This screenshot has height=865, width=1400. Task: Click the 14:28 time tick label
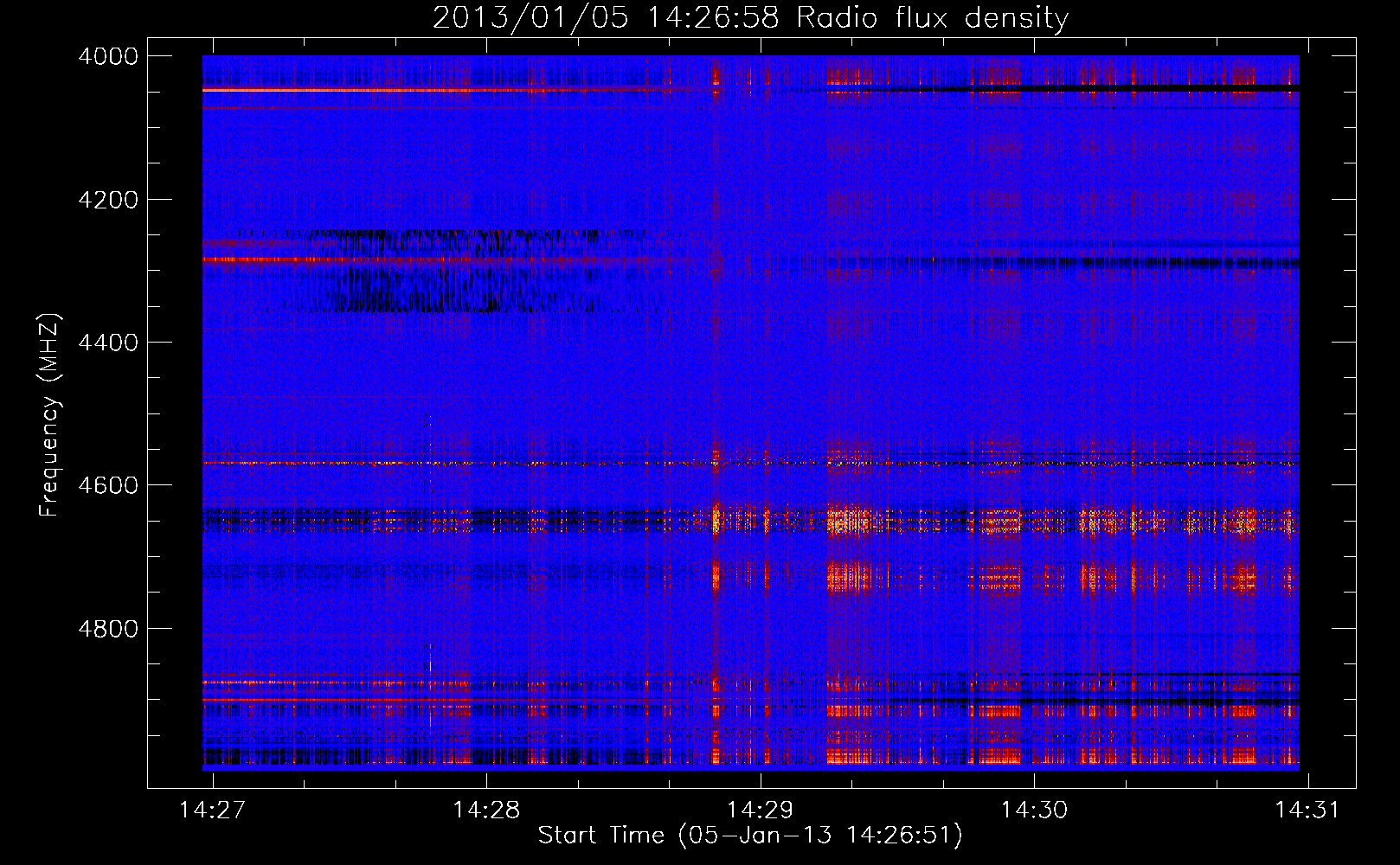pyautogui.click(x=486, y=810)
